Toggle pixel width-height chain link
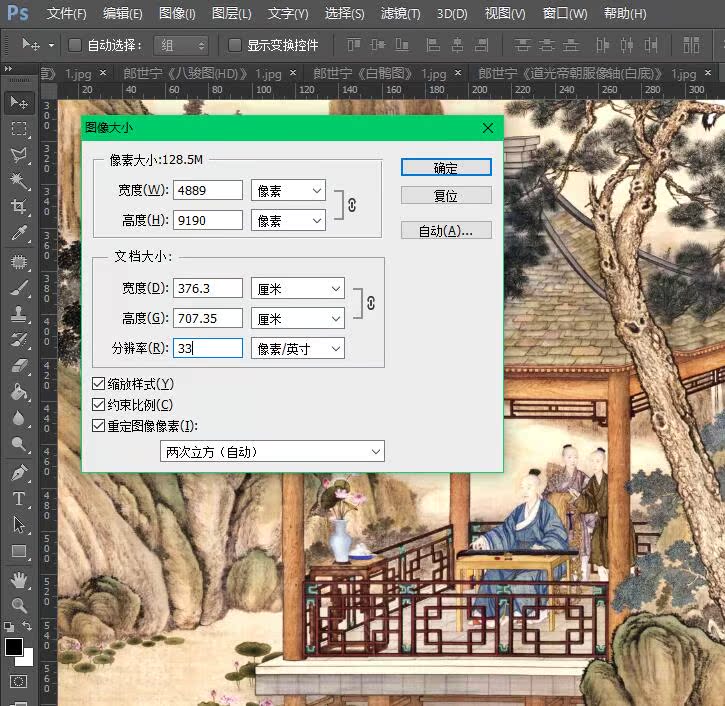Viewport: 725px width, 706px height. 352,205
